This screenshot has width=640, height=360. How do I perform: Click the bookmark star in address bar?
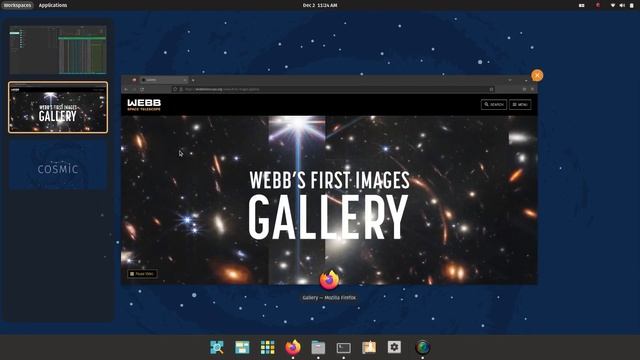click(x=491, y=89)
